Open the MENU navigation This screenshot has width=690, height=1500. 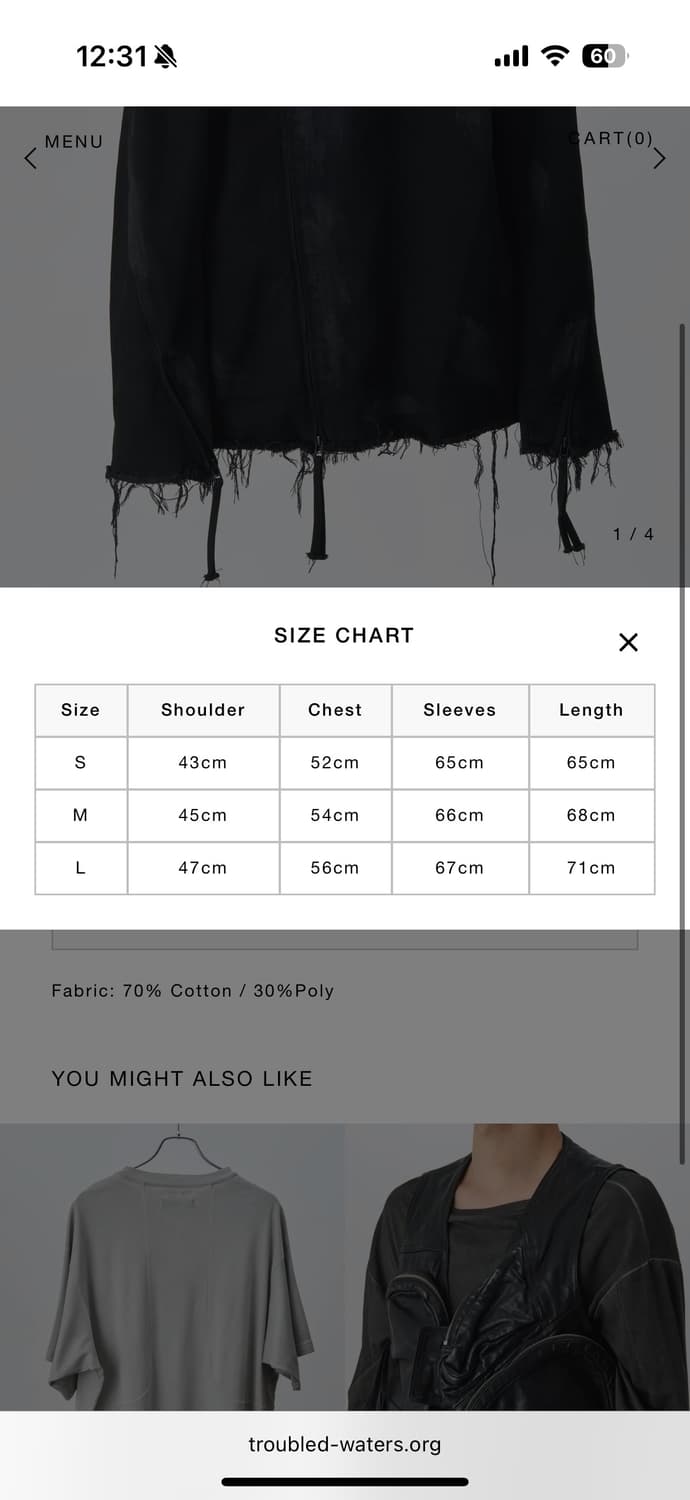(x=74, y=142)
